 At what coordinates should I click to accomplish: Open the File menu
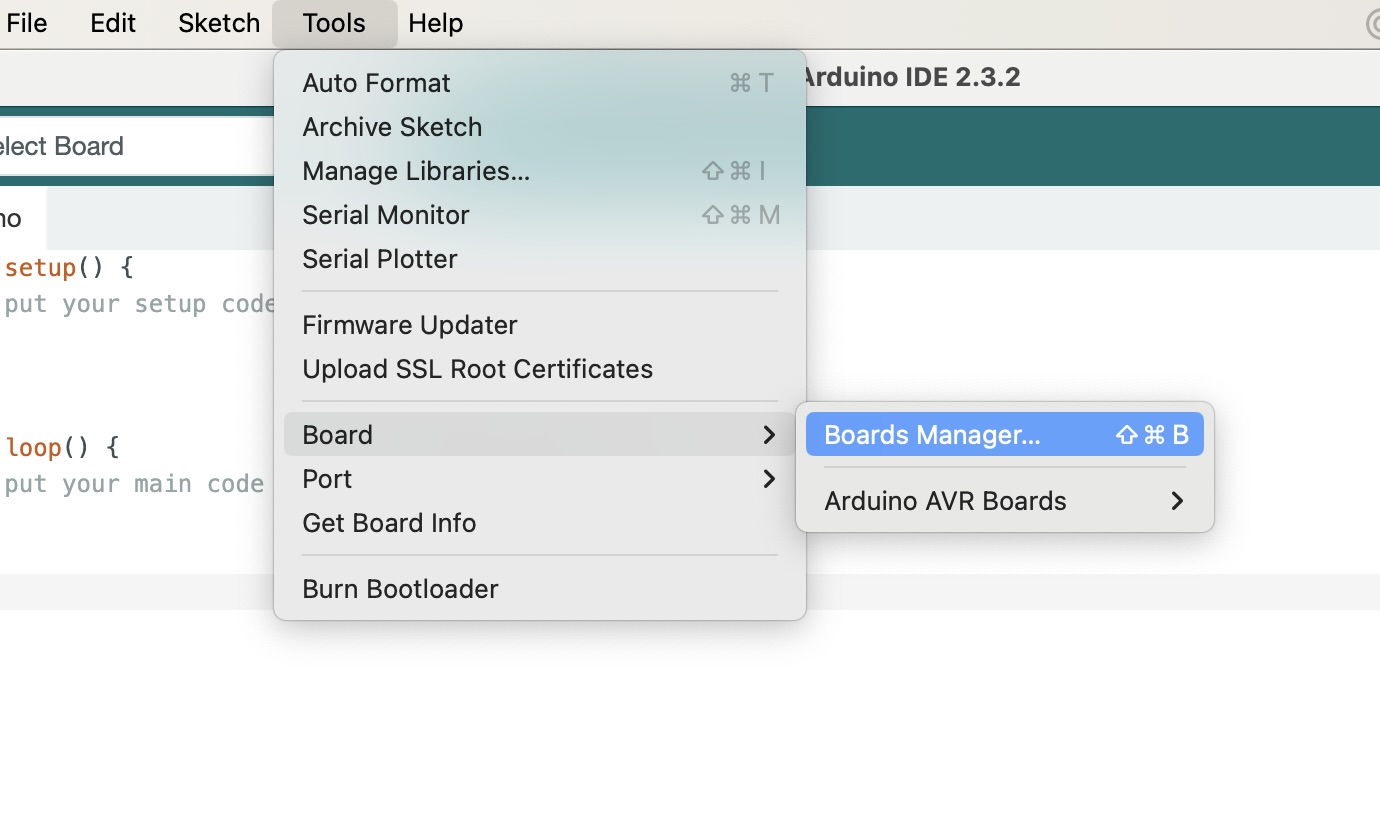pyautogui.click(x=26, y=23)
